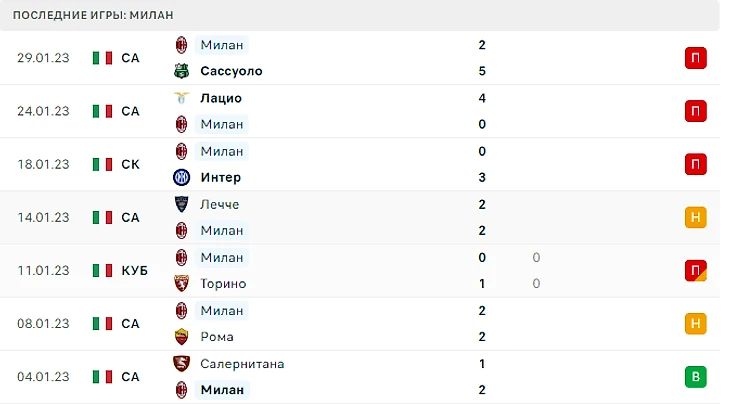This screenshot has height=404, width=730.
Task: Click the Lazio club crest icon
Action: (181, 98)
